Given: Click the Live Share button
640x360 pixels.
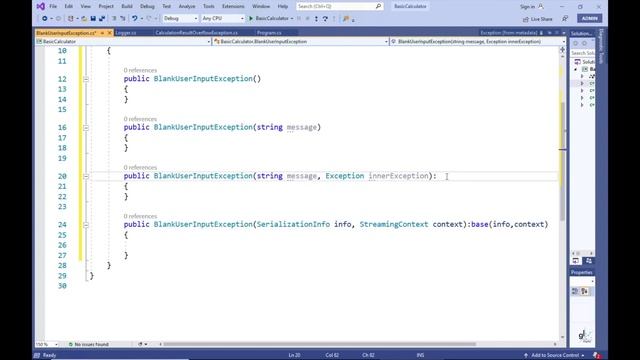Looking at the screenshot, I should point(538,19).
